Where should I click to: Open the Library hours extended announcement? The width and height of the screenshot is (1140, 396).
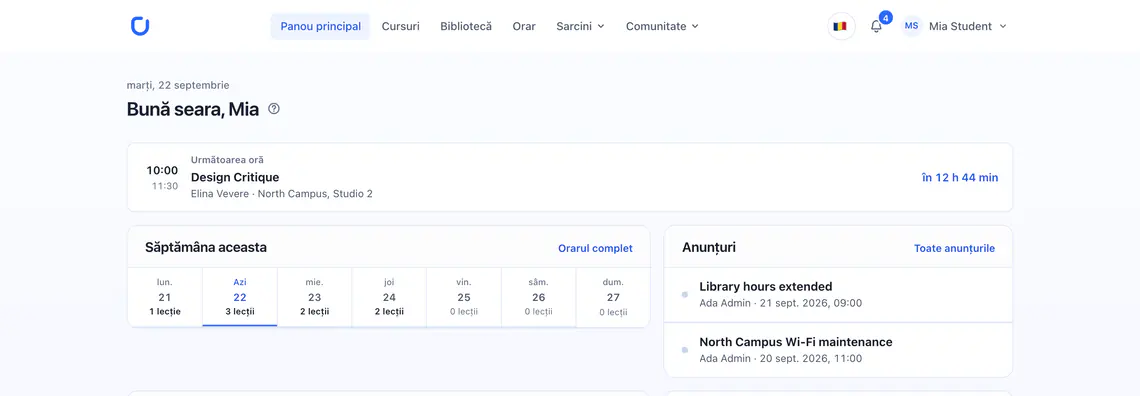pos(838,294)
